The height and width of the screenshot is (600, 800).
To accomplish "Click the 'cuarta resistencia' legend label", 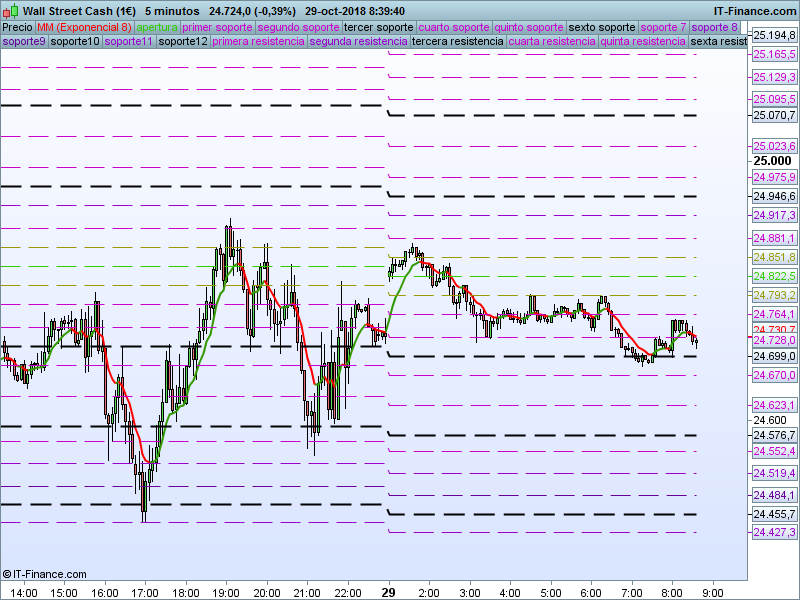I will 552,41.
